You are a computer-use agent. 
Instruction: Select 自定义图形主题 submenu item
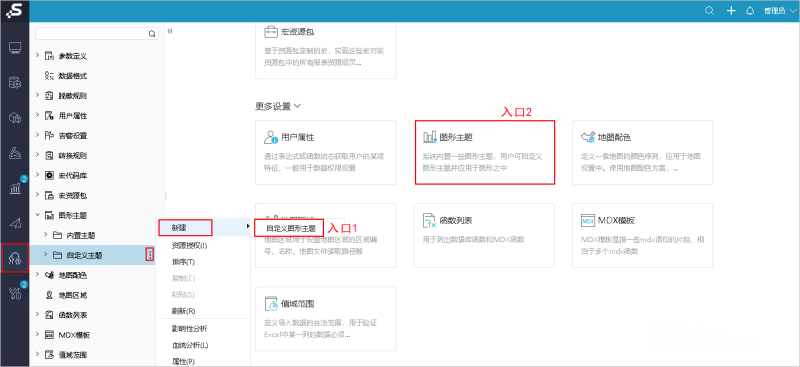pos(289,228)
